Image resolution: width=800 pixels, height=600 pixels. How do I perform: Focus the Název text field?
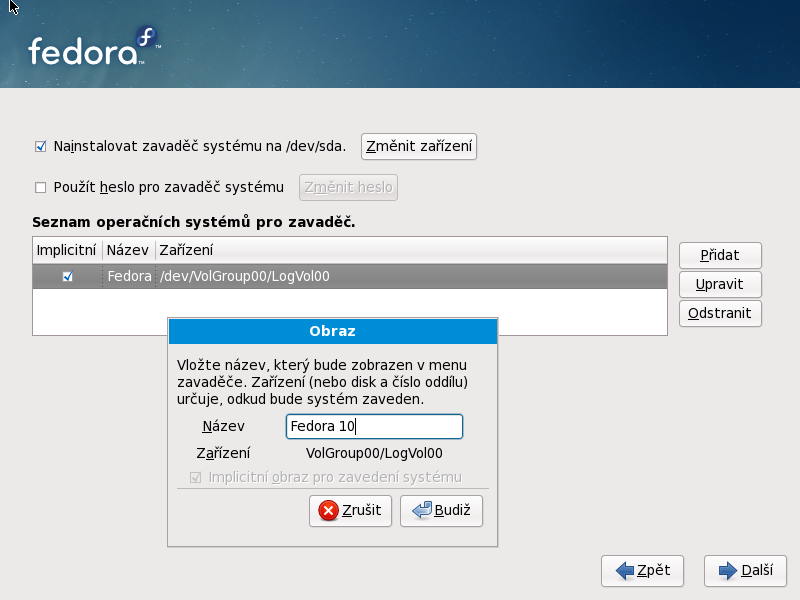374,427
